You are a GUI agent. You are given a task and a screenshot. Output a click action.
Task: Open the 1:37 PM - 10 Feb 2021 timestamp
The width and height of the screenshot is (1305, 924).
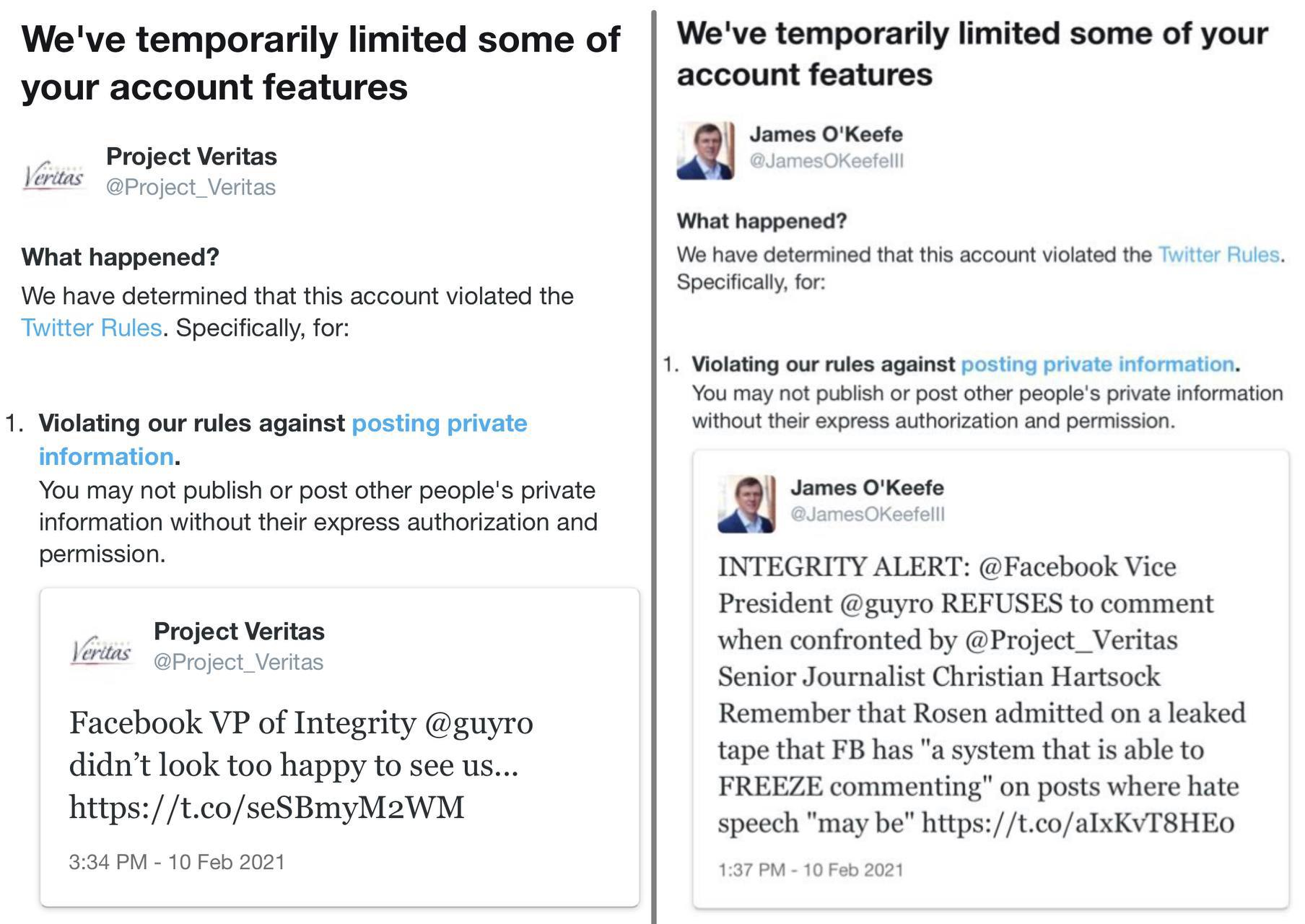coord(811,870)
